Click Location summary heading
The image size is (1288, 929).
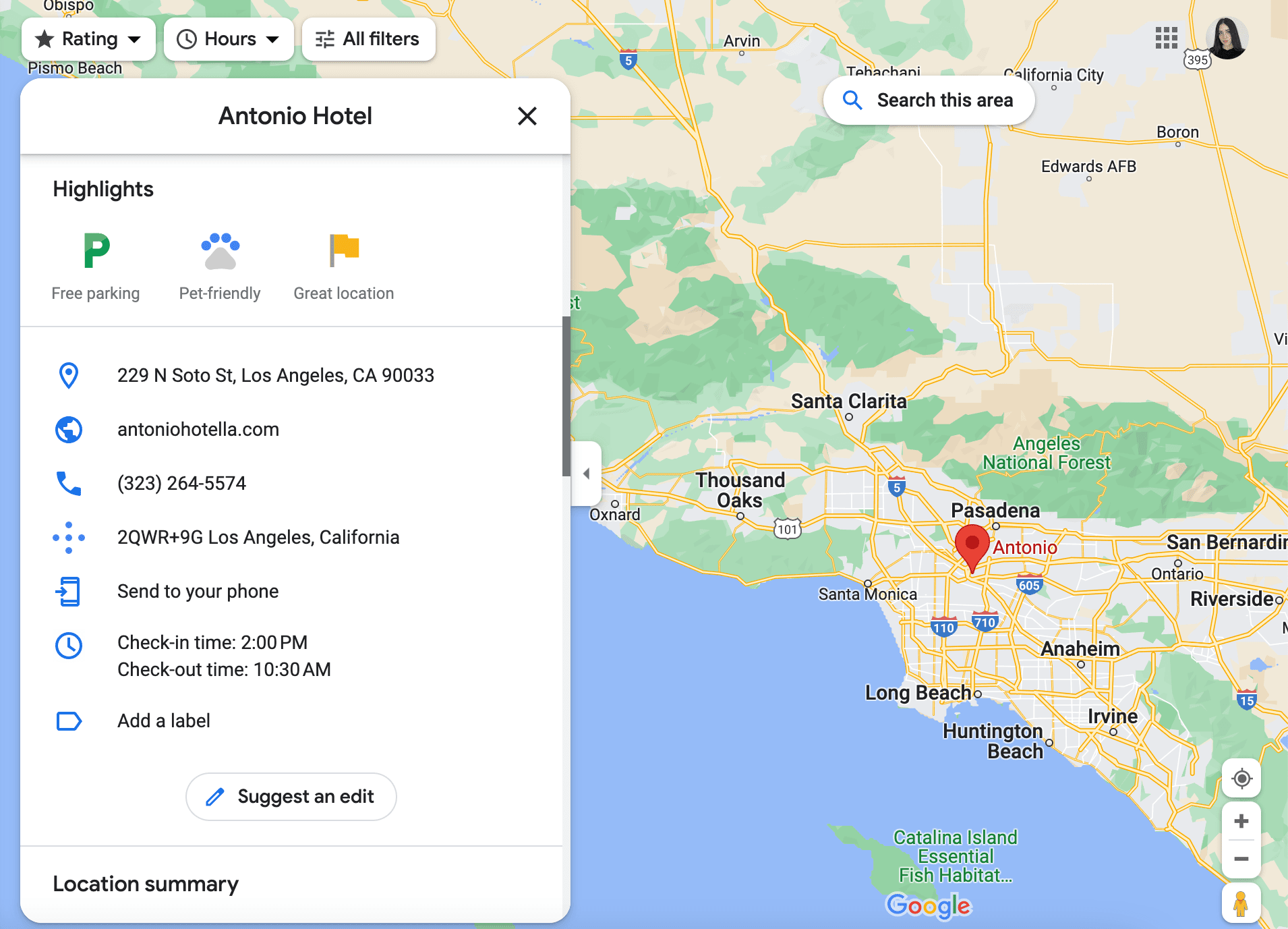146,884
